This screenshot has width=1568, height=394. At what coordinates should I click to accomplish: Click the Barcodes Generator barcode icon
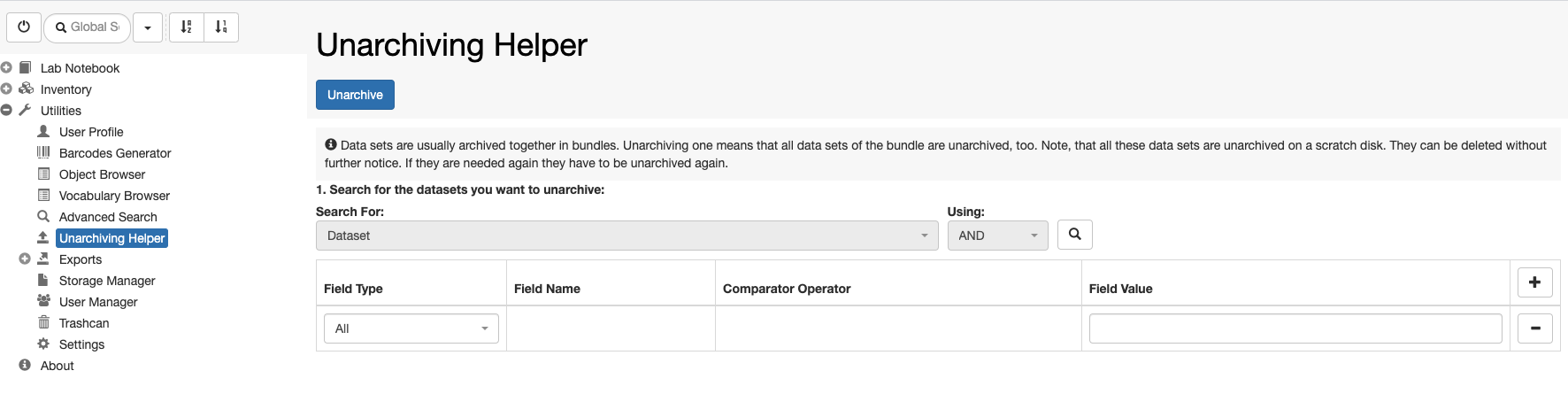pyautogui.click(x=43, y=153)
